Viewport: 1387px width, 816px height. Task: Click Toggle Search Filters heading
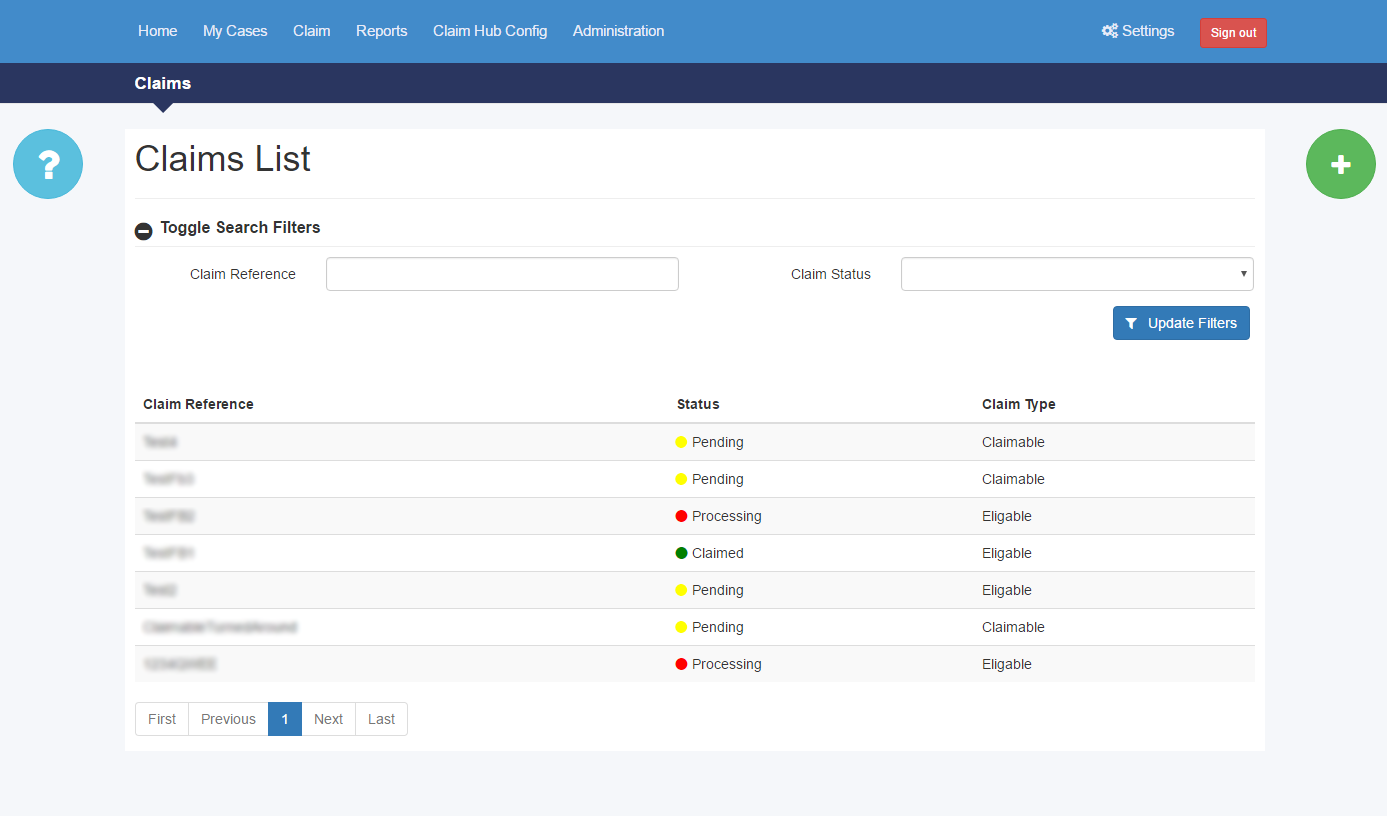coord(240,227)
